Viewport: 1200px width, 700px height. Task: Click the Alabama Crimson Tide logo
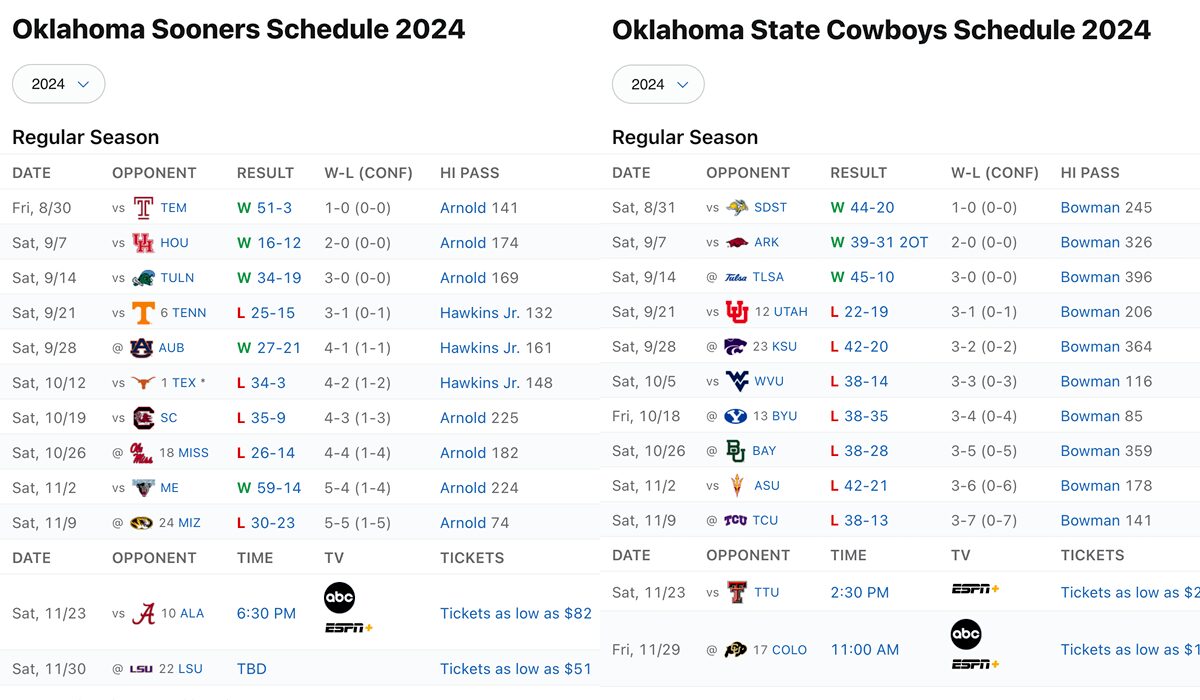click(x=143, y=613)
